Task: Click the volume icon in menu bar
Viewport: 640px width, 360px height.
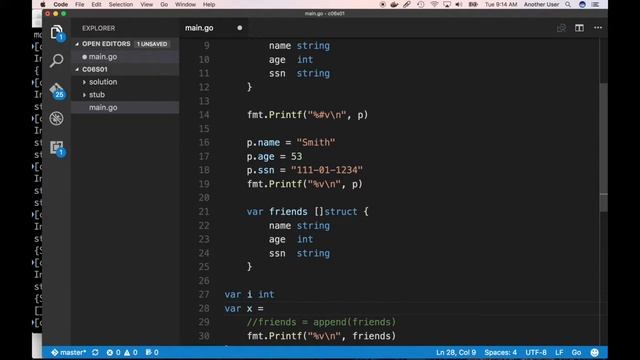Action: (x=459, y=4)
